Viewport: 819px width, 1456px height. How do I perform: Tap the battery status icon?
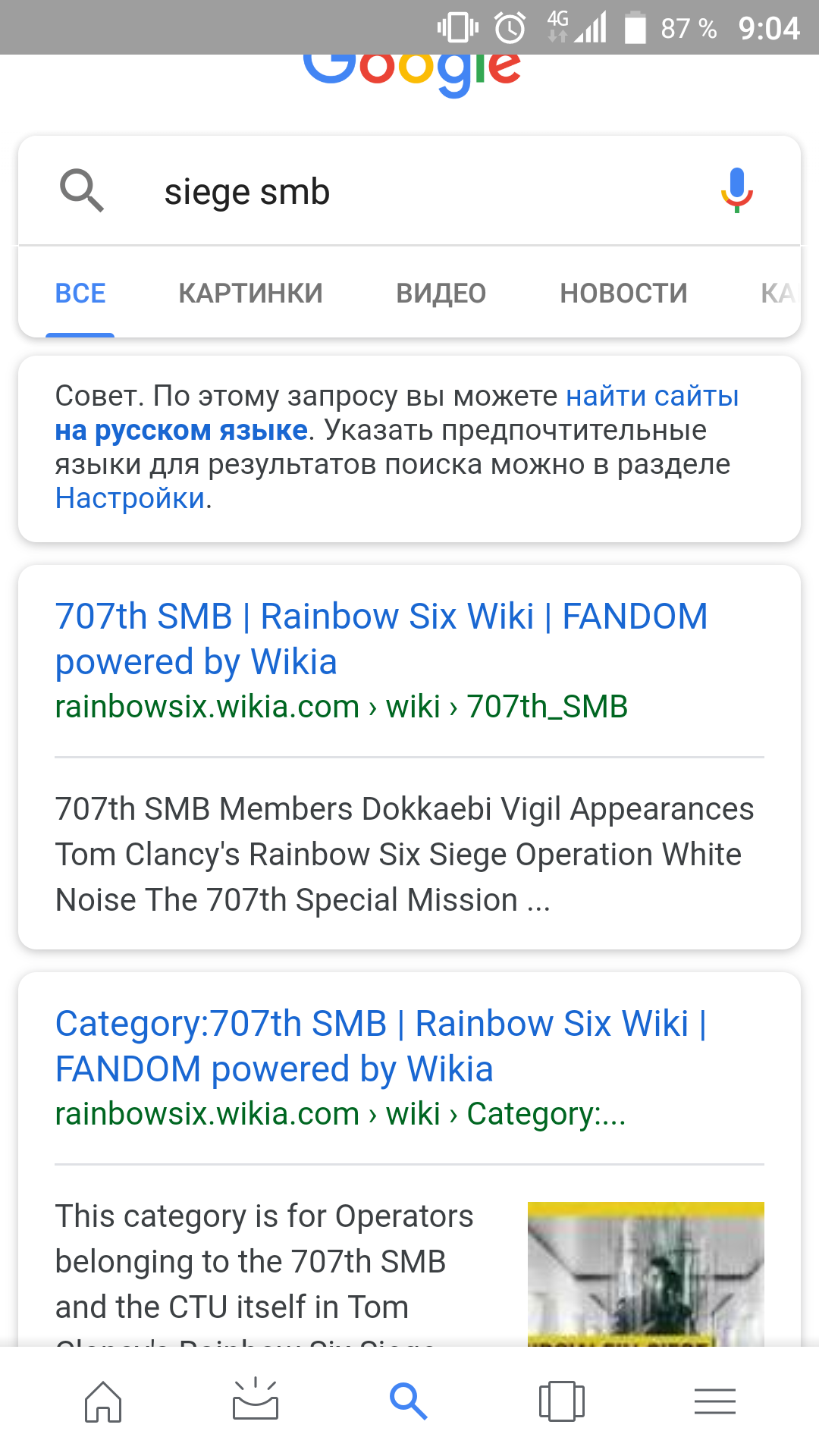pos(635,29)
